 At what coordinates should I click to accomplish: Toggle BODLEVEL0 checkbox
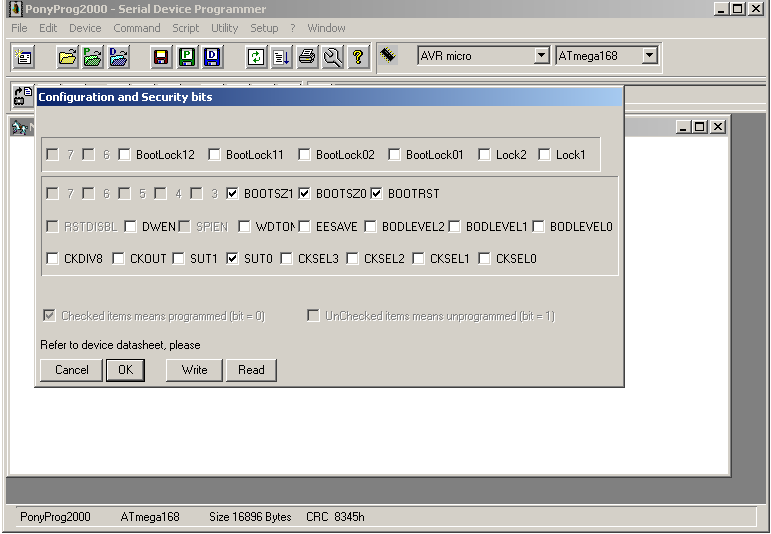[538, 227]
